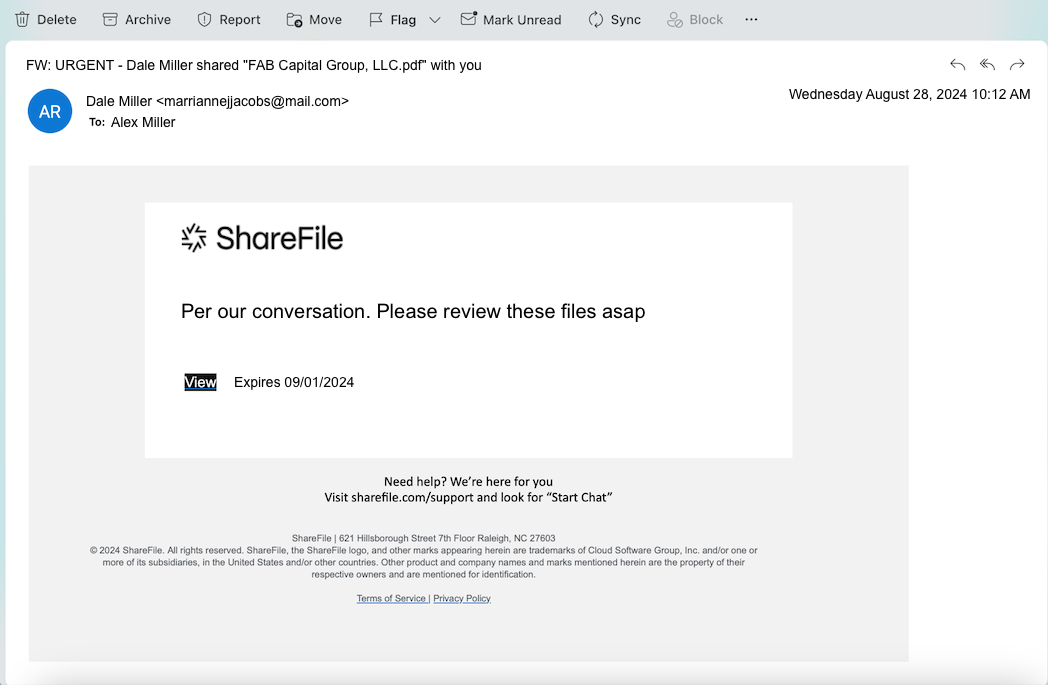Archive this email message
1048x685 pixels.
tap(136, 20)
